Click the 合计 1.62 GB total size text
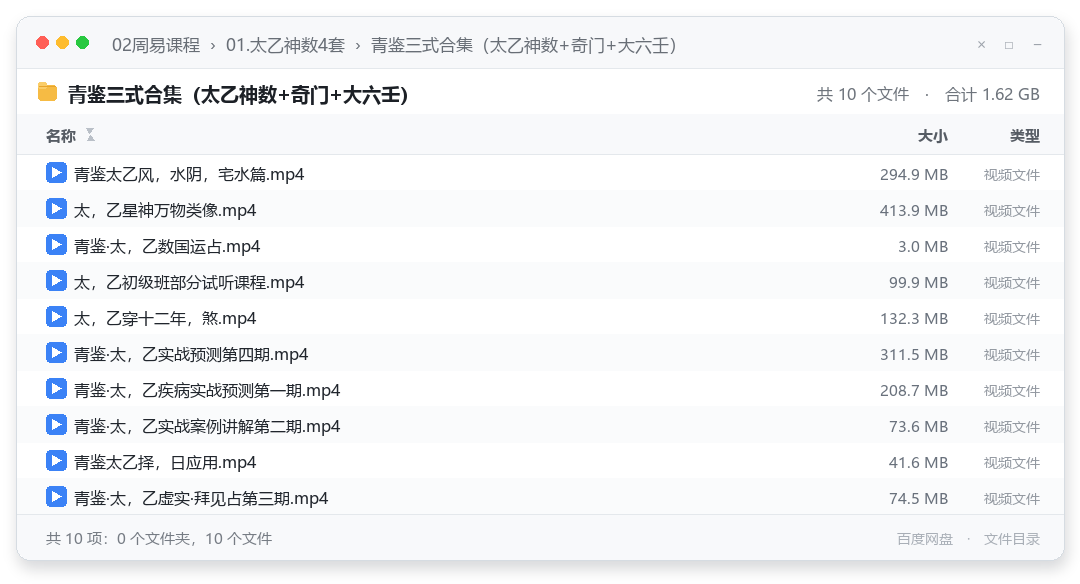This screenshot has width=1080, height=584. (992, 94)
